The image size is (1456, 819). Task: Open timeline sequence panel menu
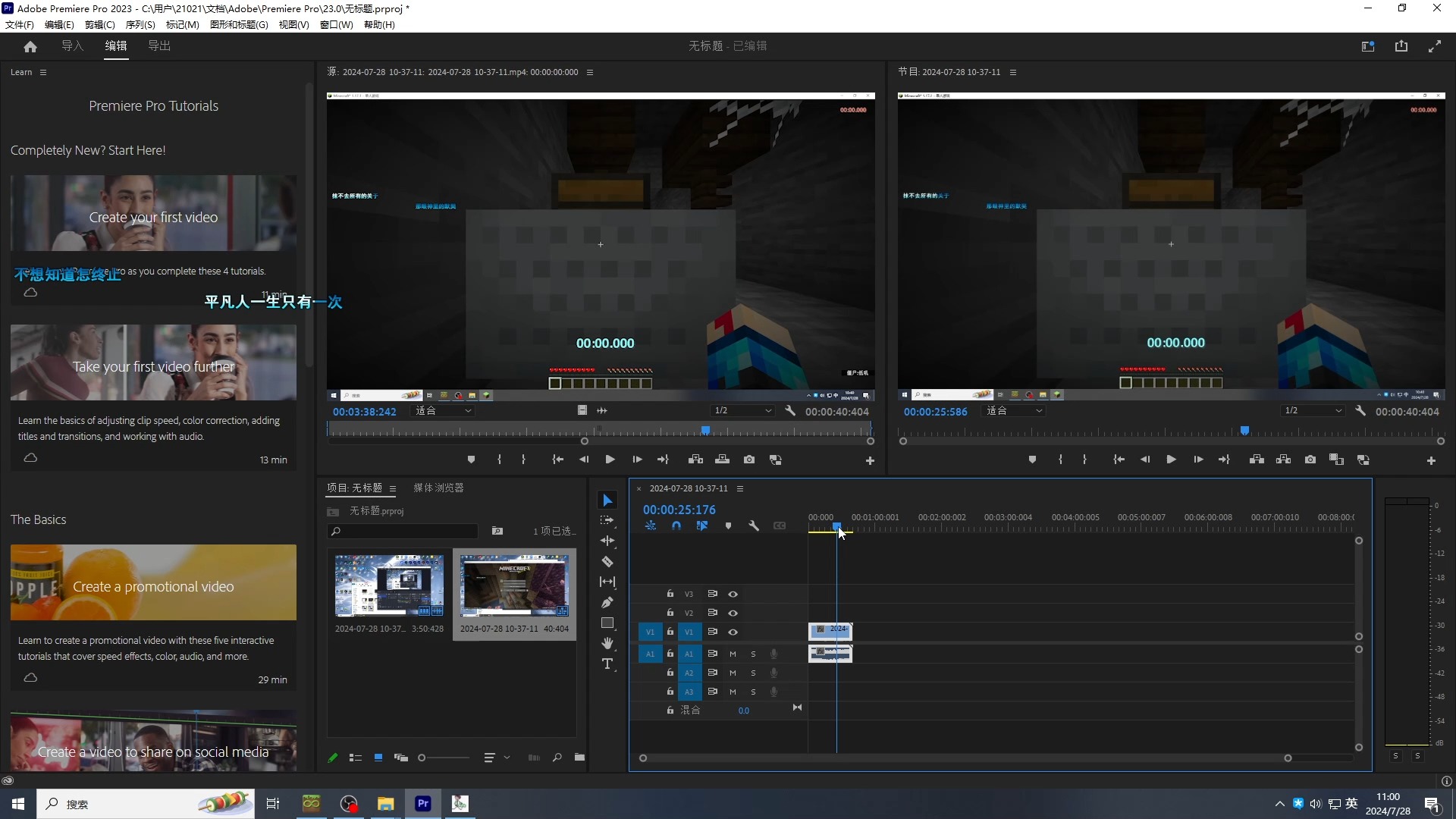pyautogui.click(x=740, y=489)
